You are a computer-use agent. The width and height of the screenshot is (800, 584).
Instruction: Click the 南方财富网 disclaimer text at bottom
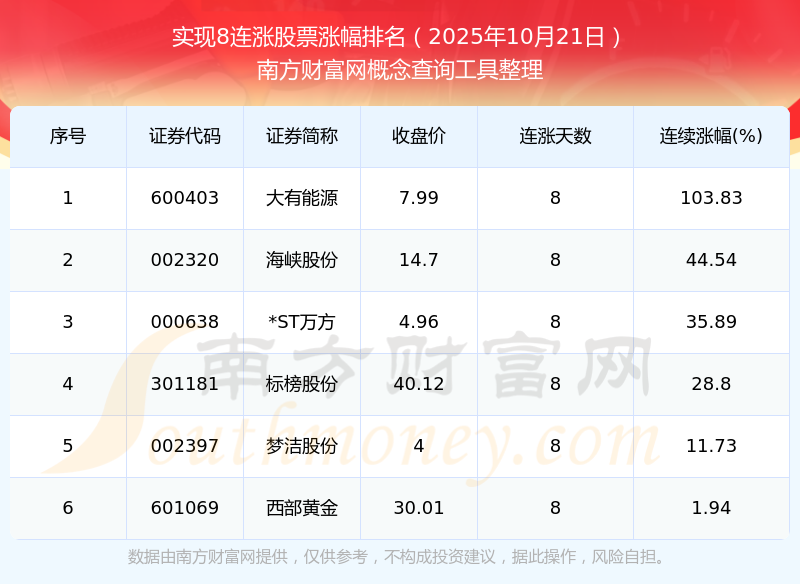pyautogui.click(x=399, y=557)
